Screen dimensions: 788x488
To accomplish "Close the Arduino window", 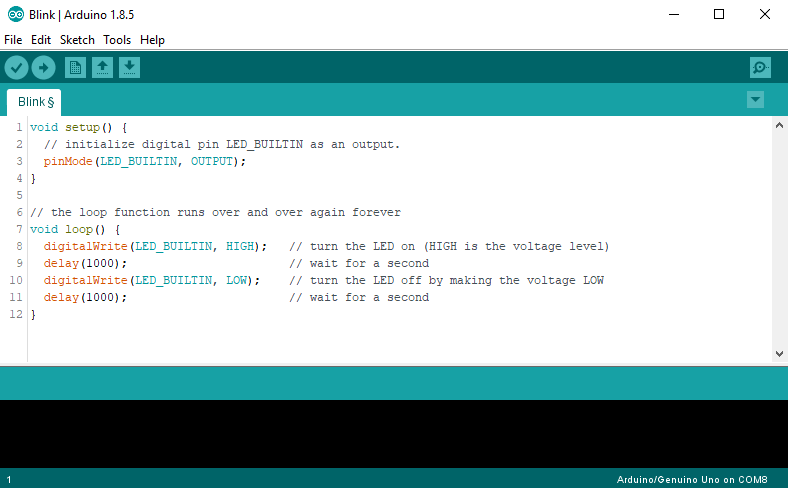I will [x=765, y=15].
